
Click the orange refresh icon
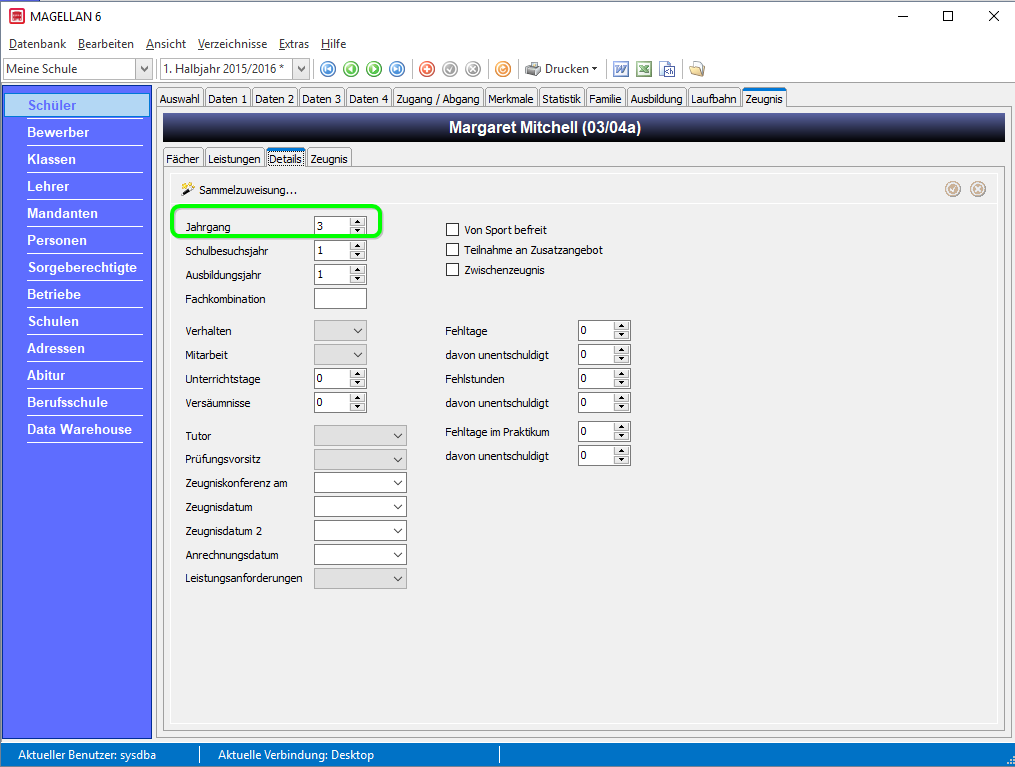[503, 69]
